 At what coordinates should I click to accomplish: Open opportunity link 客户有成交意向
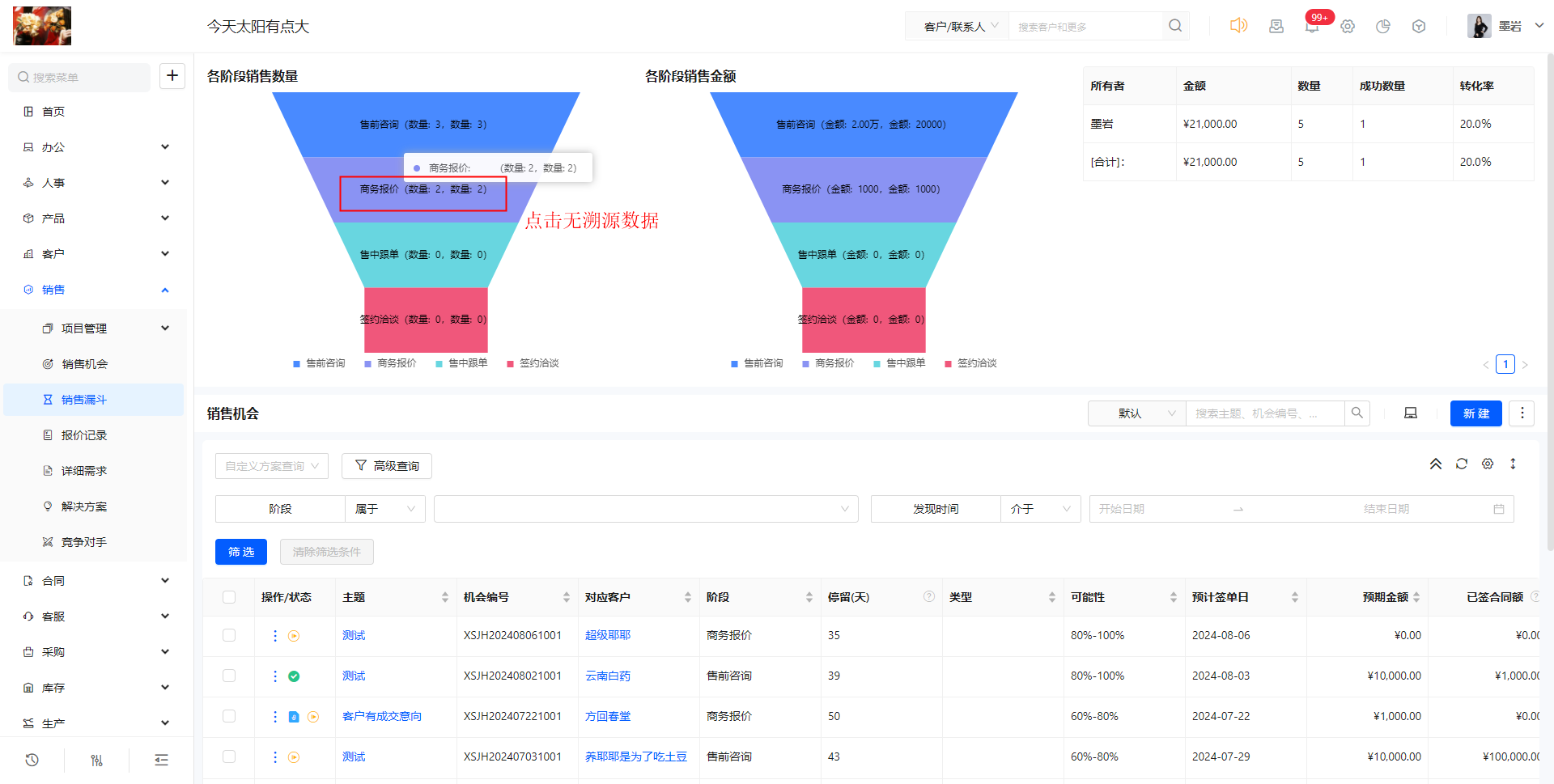tap(382, 716)
